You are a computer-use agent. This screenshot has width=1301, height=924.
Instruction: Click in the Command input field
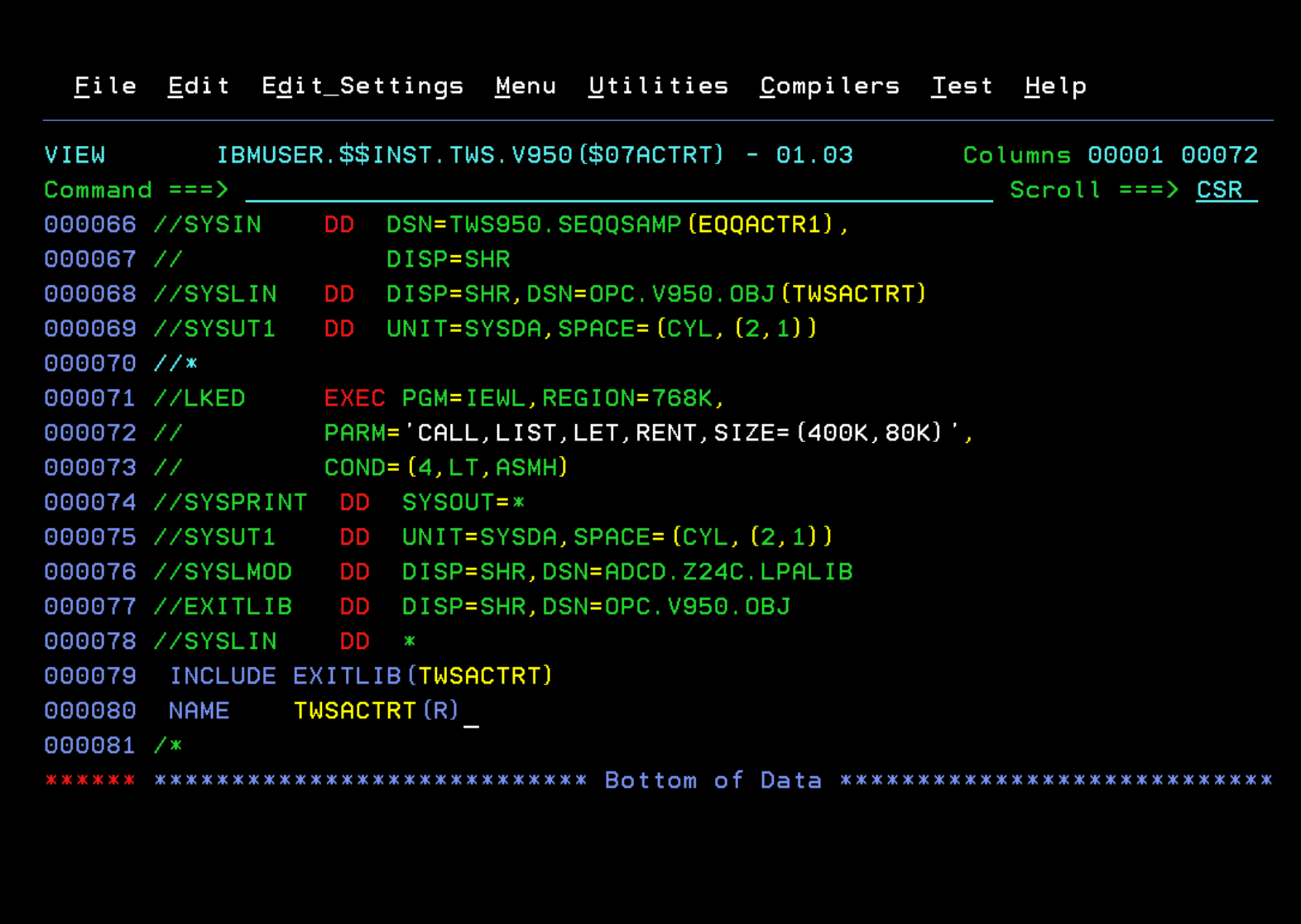616,190
